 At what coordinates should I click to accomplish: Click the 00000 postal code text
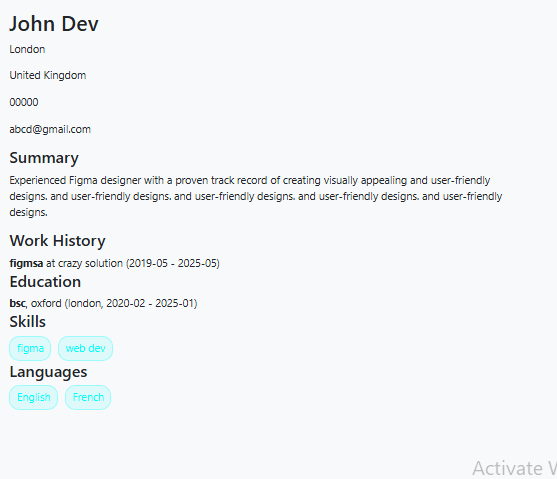pos(24,102)
